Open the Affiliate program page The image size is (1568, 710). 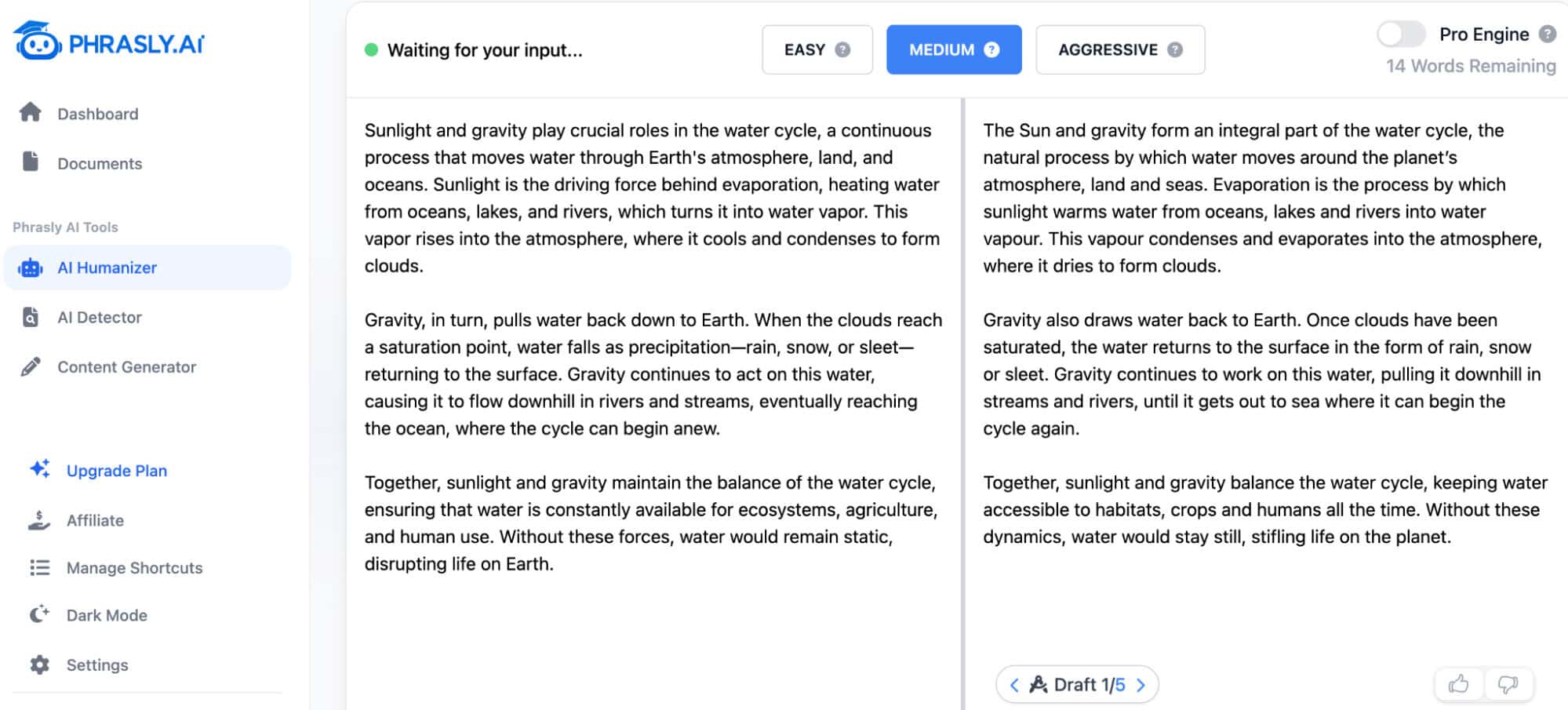click(95, 520)
